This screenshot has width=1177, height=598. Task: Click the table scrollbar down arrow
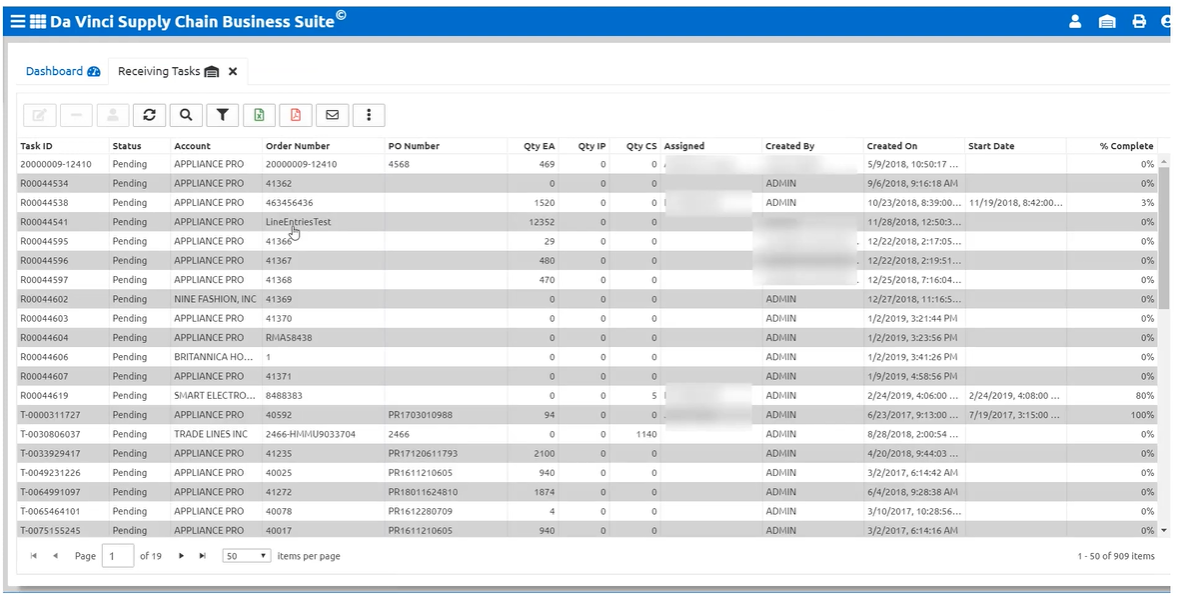click(1163, 530)
